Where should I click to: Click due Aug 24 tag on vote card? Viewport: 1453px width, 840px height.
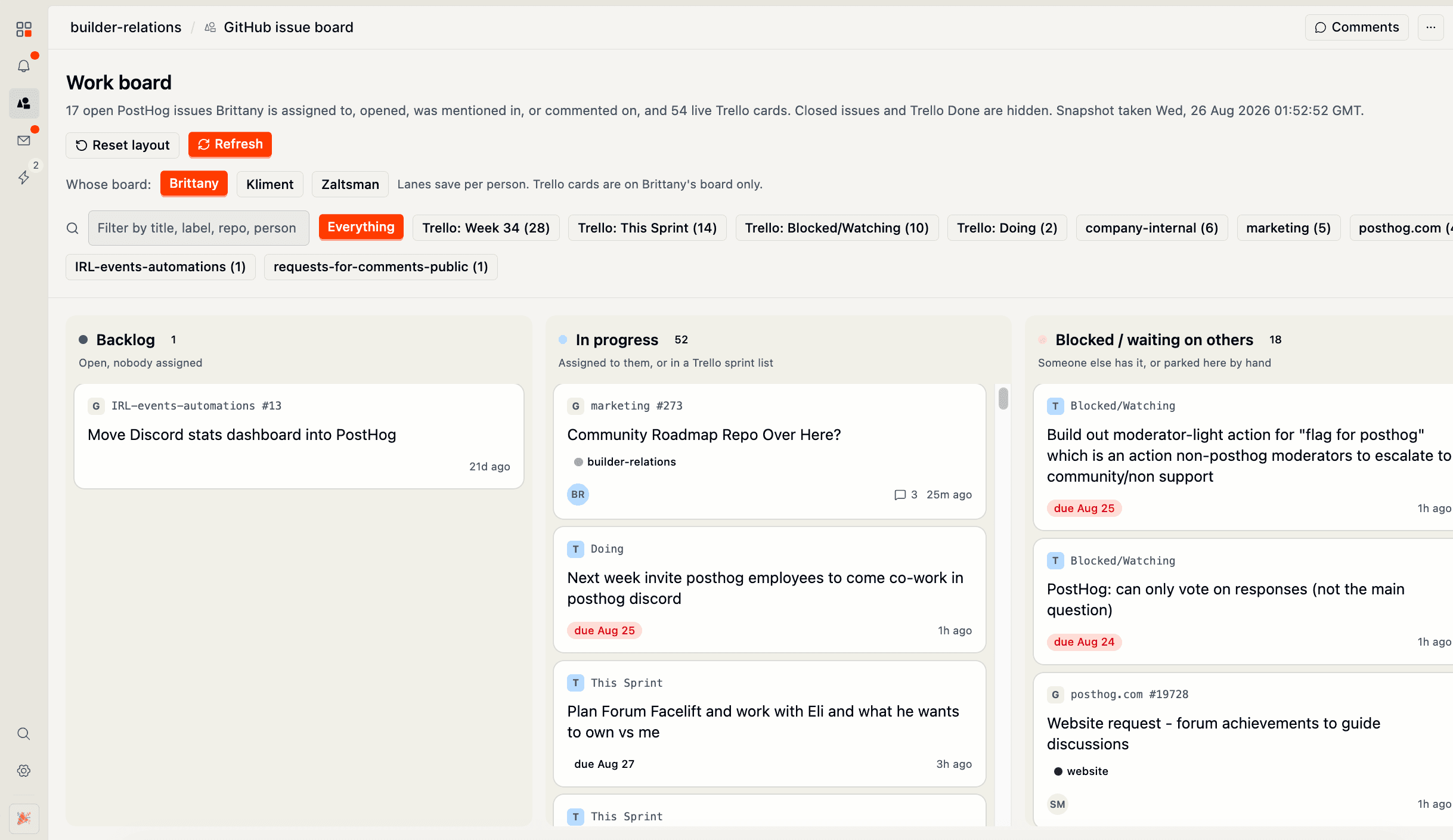point(1084,642)
